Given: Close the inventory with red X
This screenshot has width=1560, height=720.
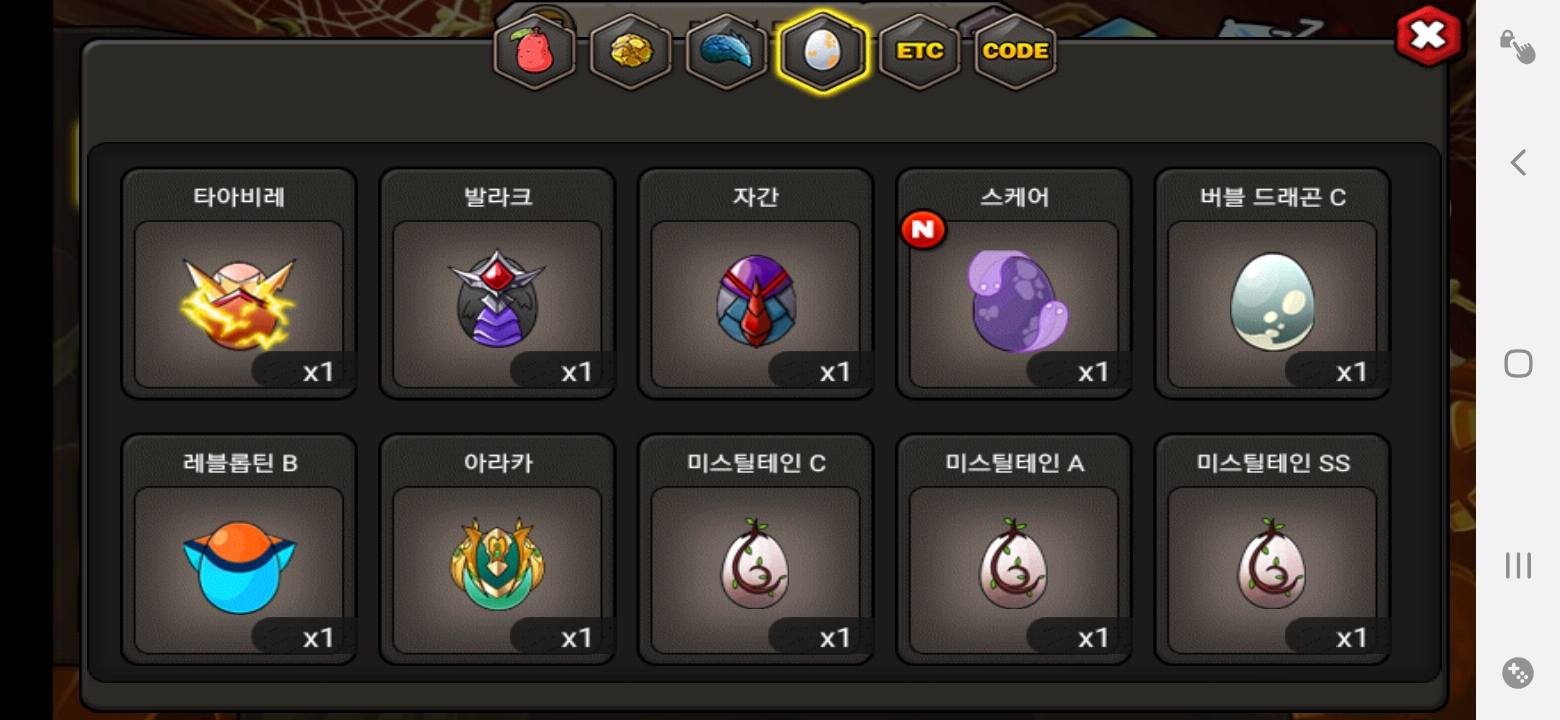Looking at the screenshot, I should pyautogui.click(x=1429, y=36).
